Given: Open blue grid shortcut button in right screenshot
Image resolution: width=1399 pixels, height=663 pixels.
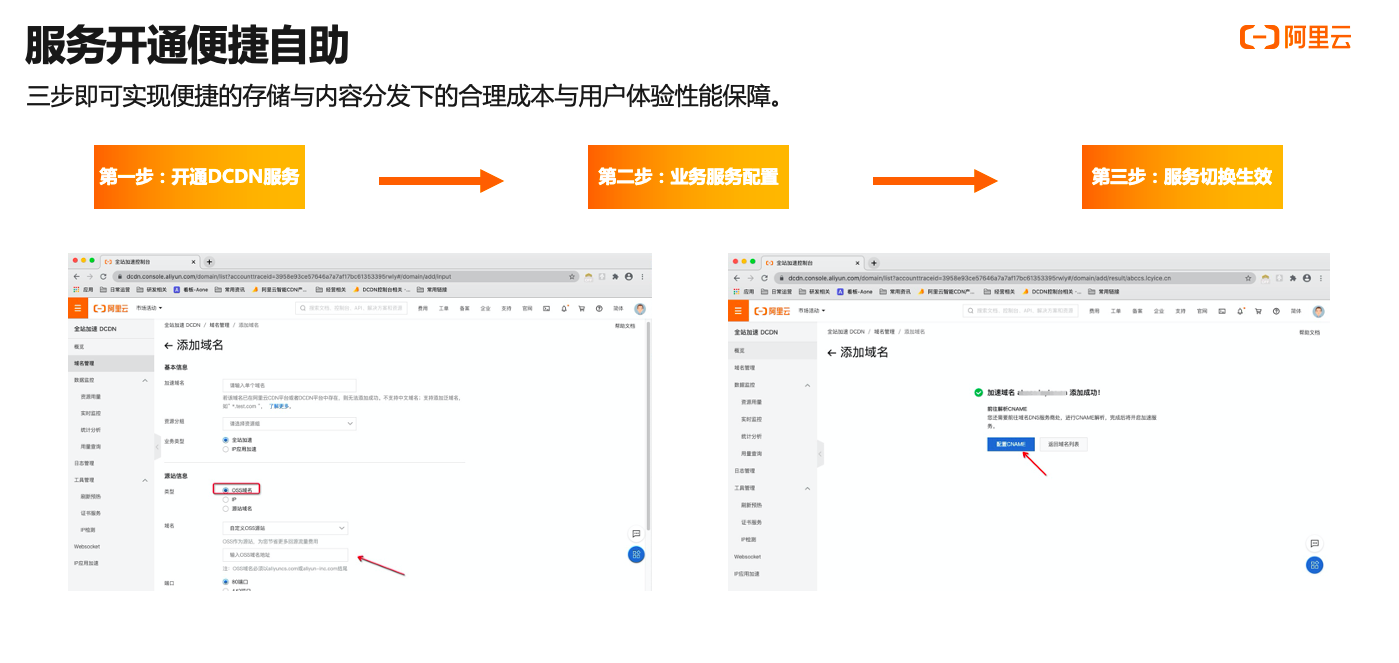Looking at the screenshot, I should (x=1315, y=565).
